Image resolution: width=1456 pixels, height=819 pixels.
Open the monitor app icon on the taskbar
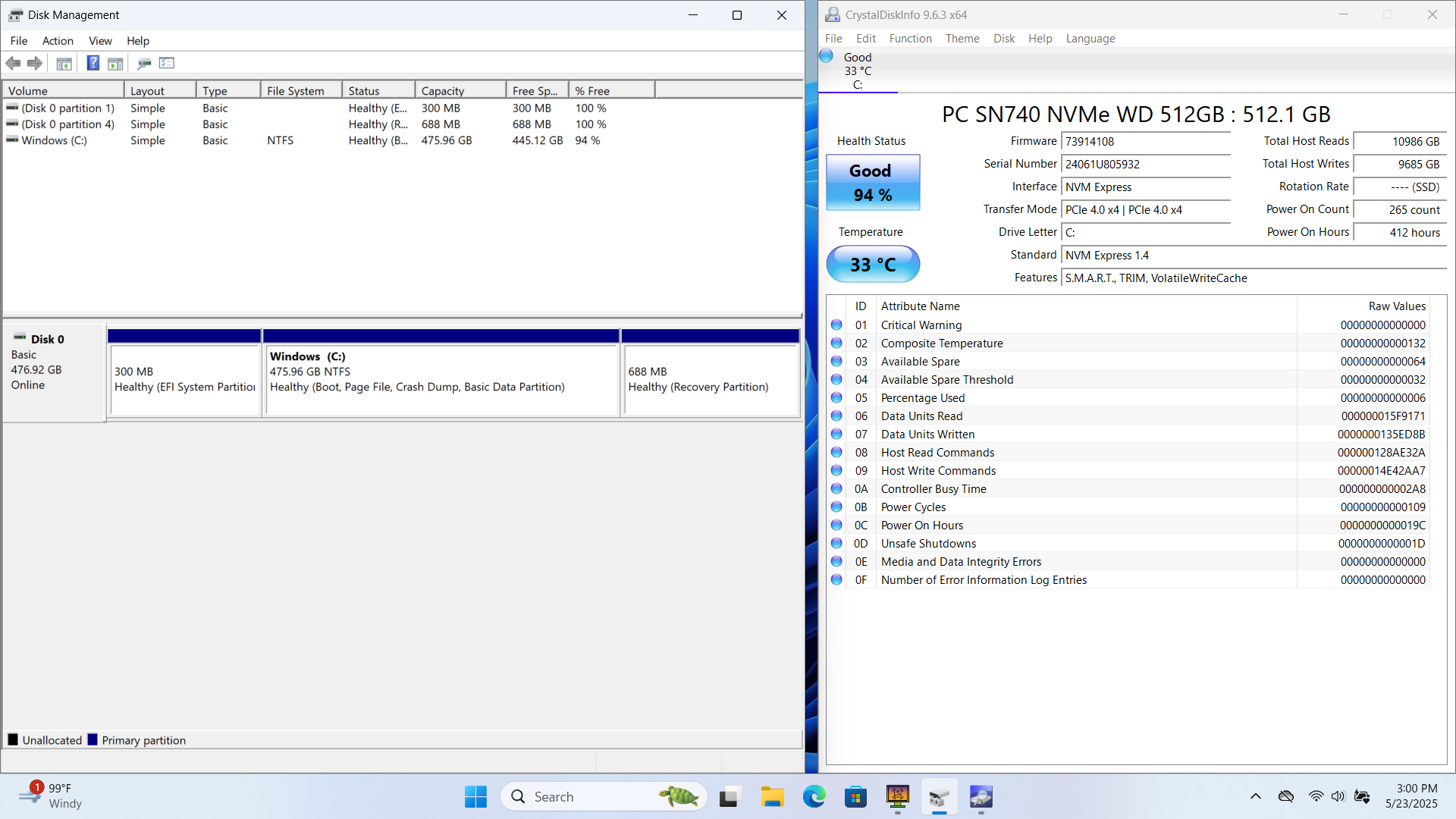pos(897,796)
